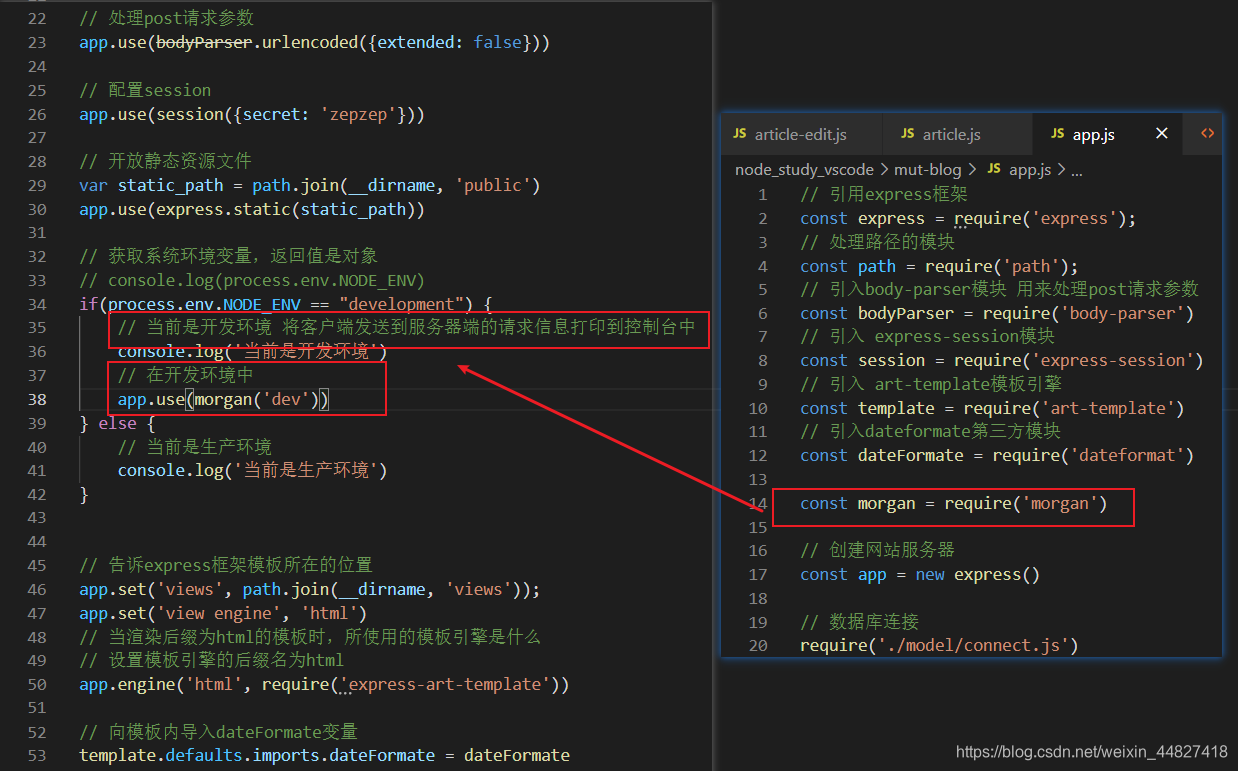1238x771 pixels.
Task: Click the app.engine('html', require('express-art-template')) line
Action: tap(324, 685)
